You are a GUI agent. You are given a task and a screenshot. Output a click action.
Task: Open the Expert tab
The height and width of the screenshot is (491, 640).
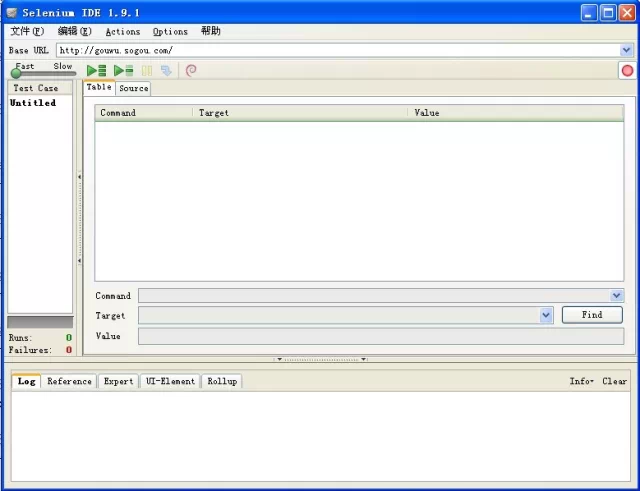point(118,381)
